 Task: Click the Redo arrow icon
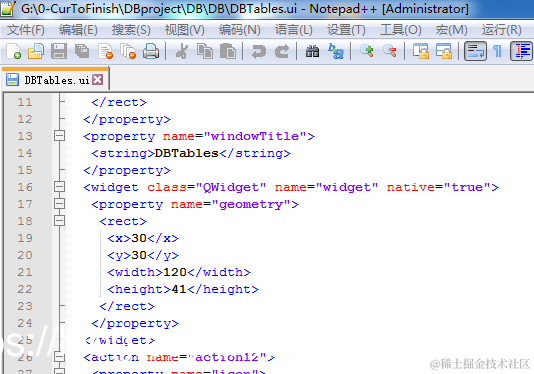coord(282,51)
